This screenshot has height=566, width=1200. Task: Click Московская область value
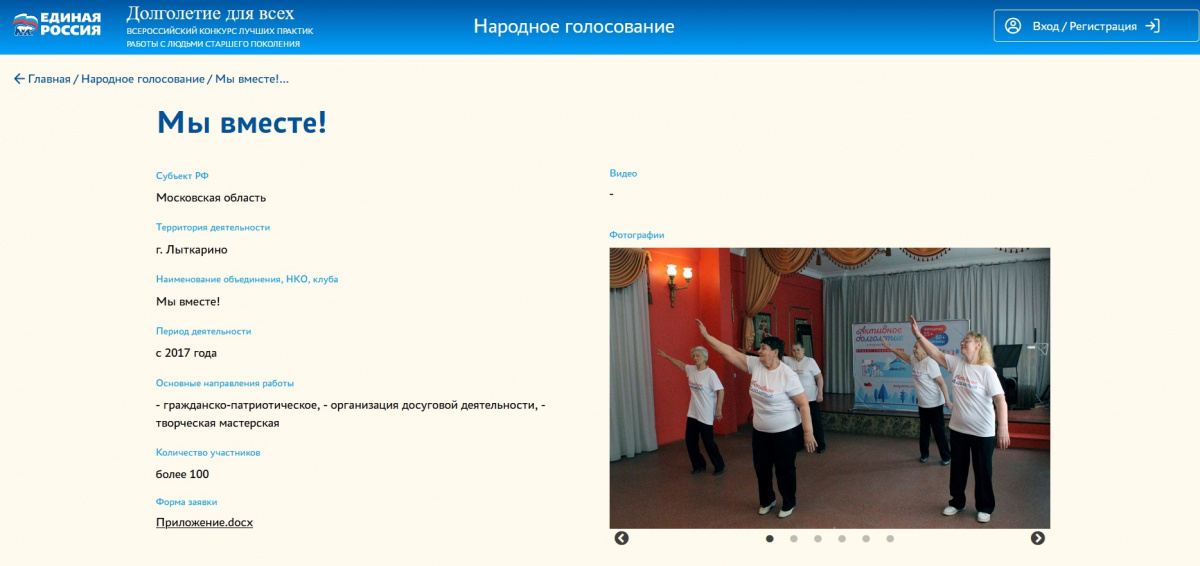[211, 198]
